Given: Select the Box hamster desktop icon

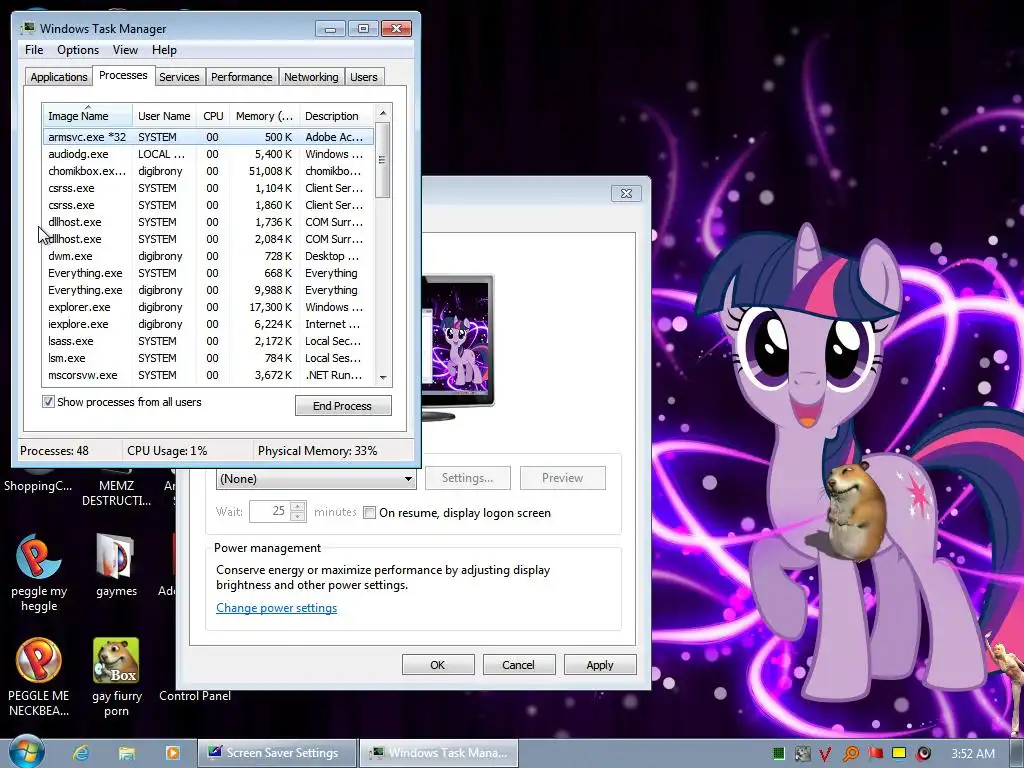Looking at the screenshot, I should (x=116, y=677).
